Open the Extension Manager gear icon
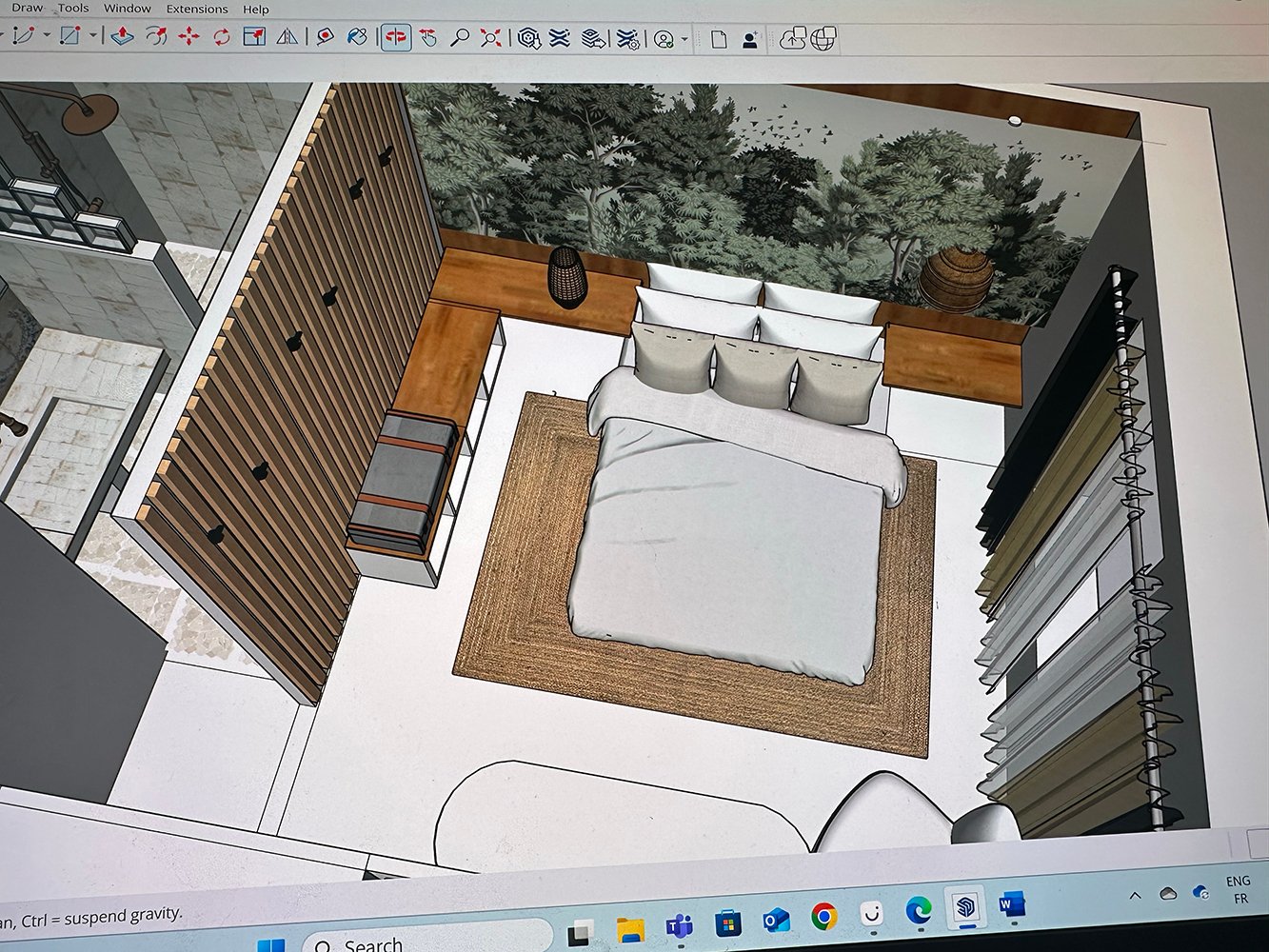This screenshot has height=952, width=1269. [627, 39]
